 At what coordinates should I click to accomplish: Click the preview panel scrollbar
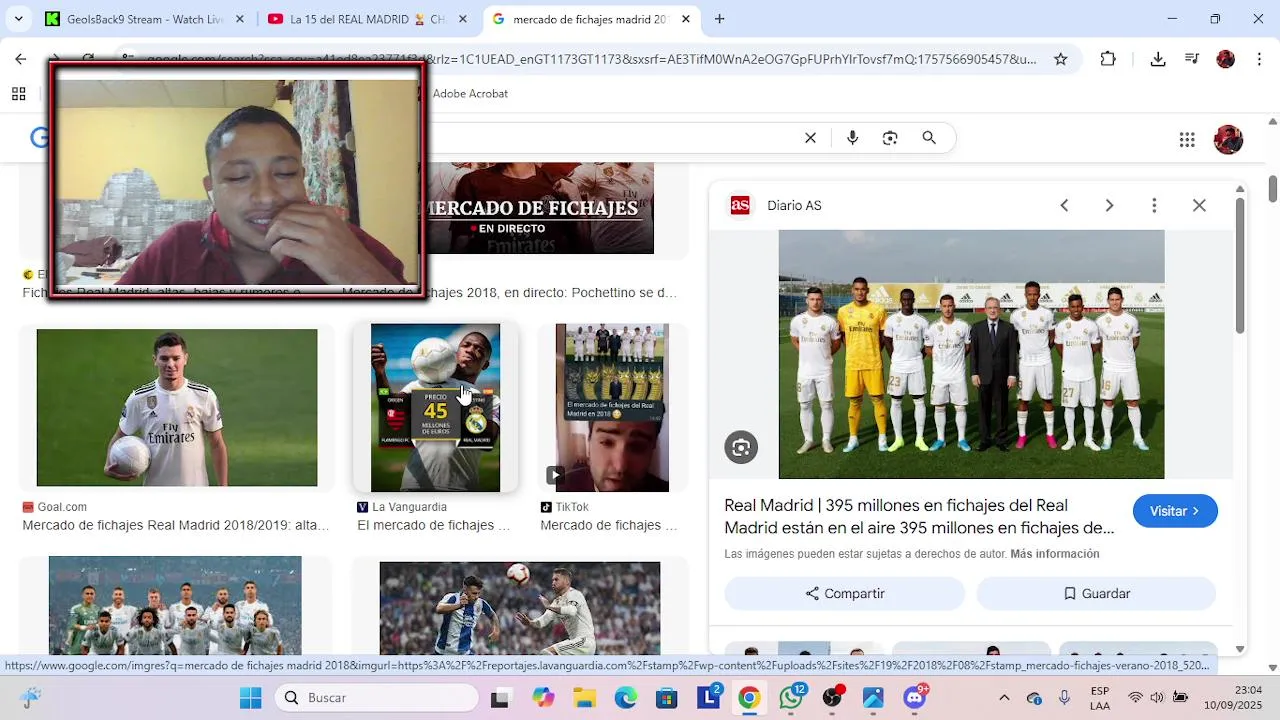1240,265
